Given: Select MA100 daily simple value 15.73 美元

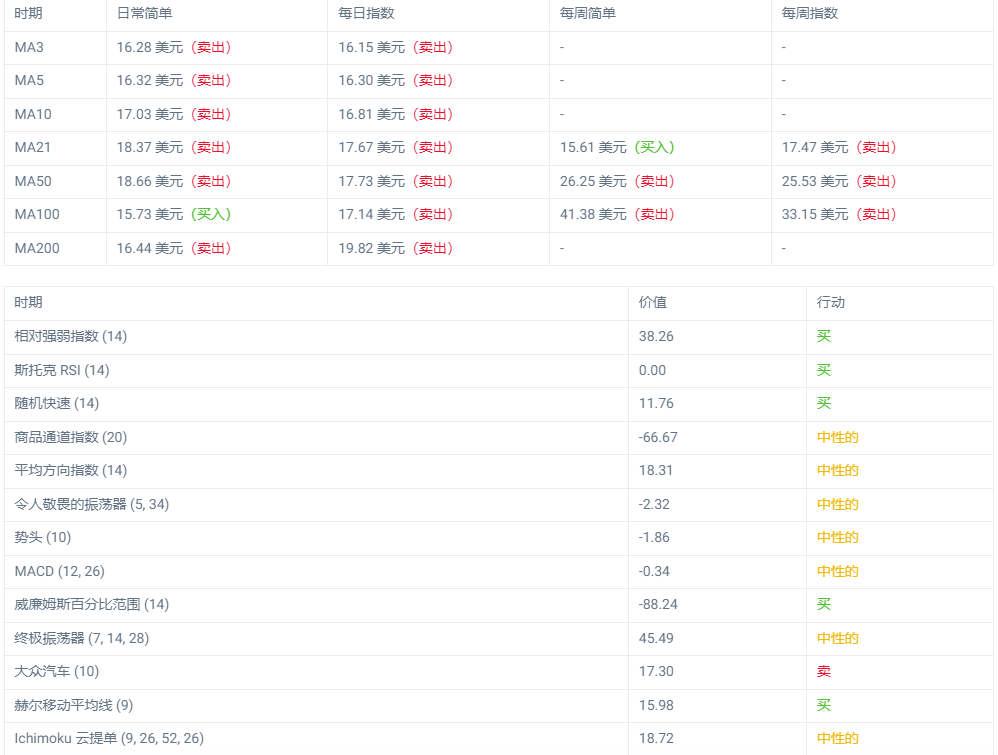Looking at the screenshot, I should point(150,215).
